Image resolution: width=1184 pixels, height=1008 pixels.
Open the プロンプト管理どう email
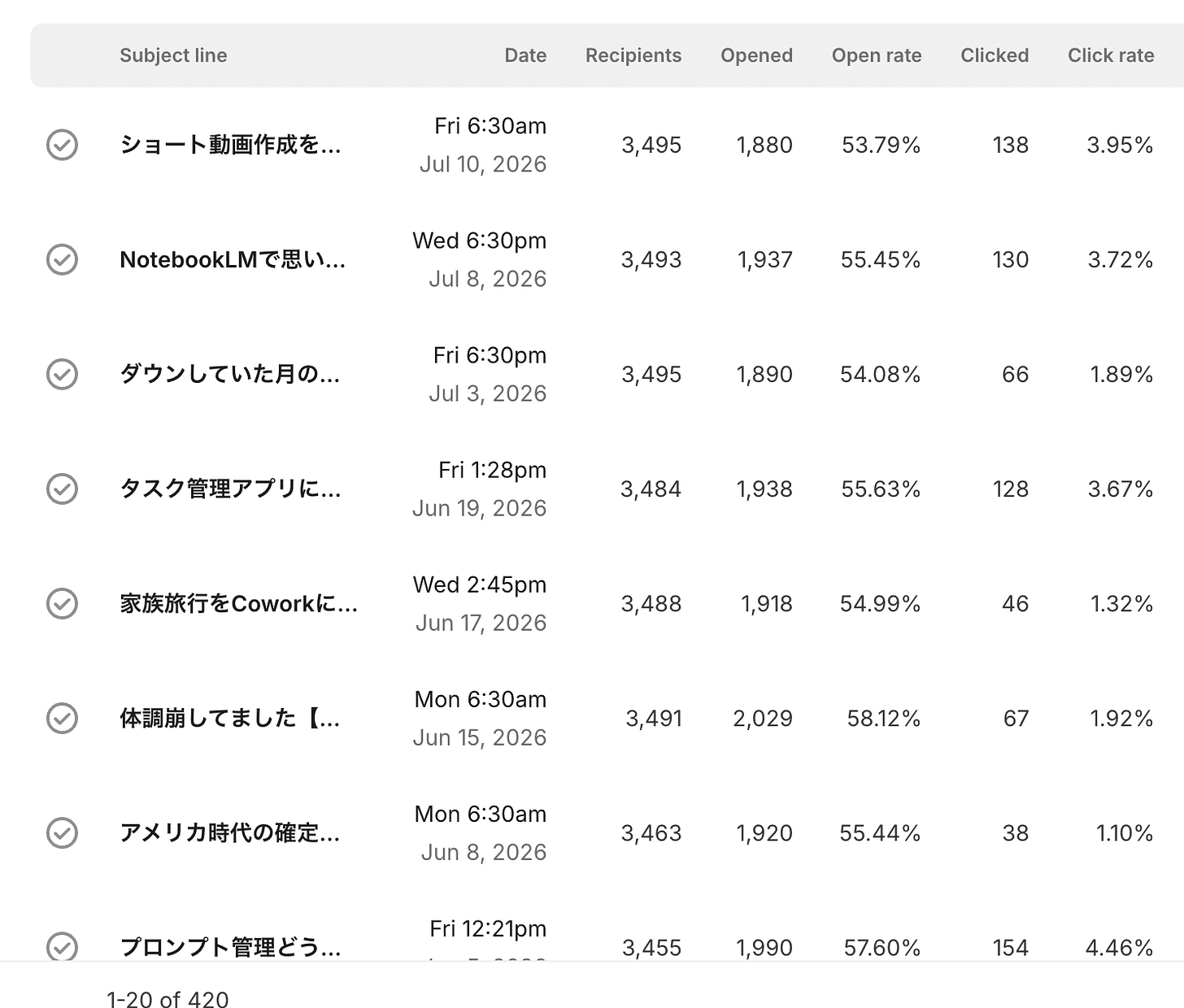(230, 947)
